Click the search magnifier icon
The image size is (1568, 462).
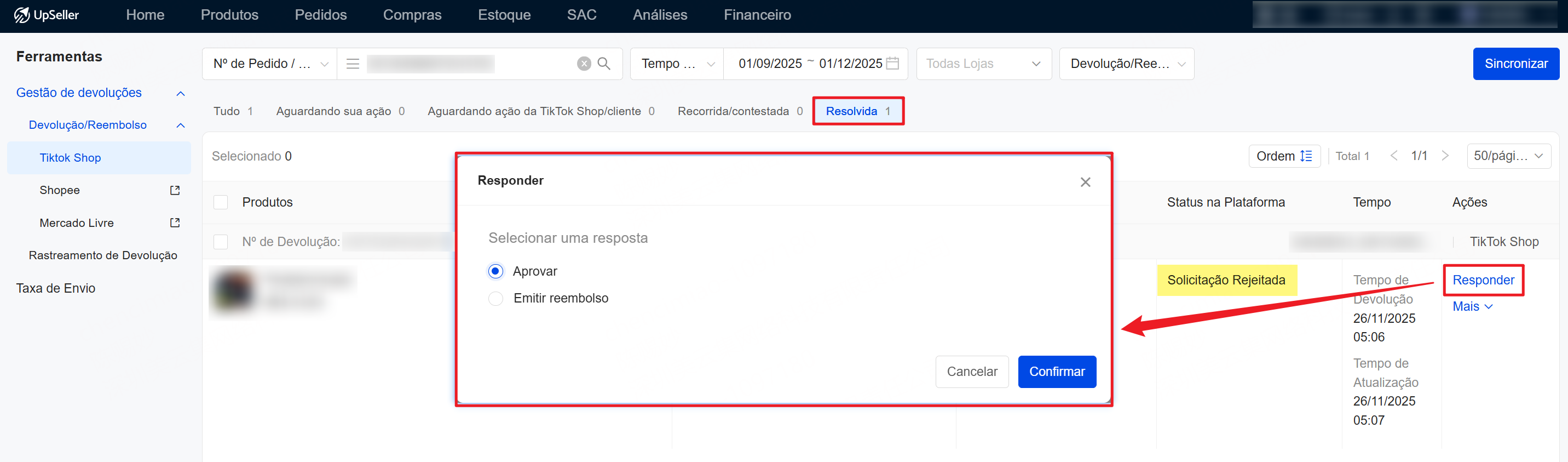pyautogui.click(x=603, y=64)
